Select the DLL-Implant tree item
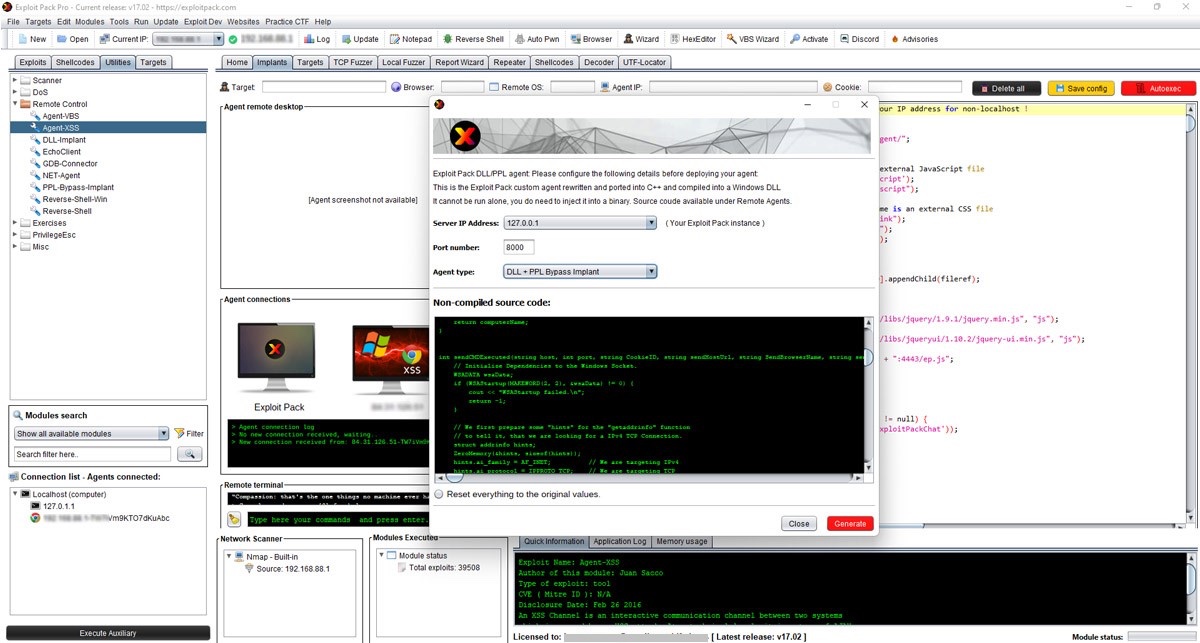 click(64, 140)
